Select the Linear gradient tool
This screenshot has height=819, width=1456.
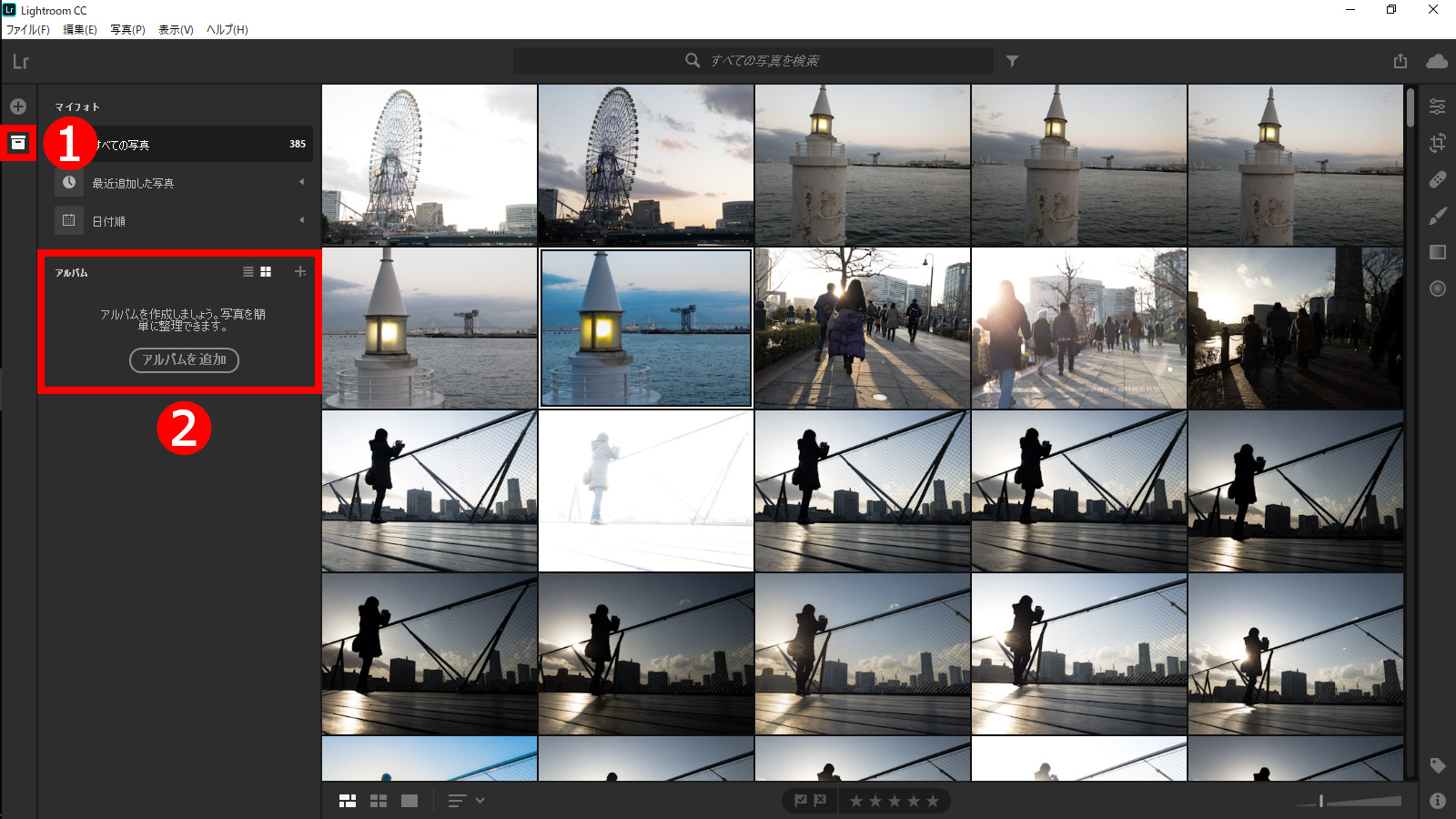1438,252
